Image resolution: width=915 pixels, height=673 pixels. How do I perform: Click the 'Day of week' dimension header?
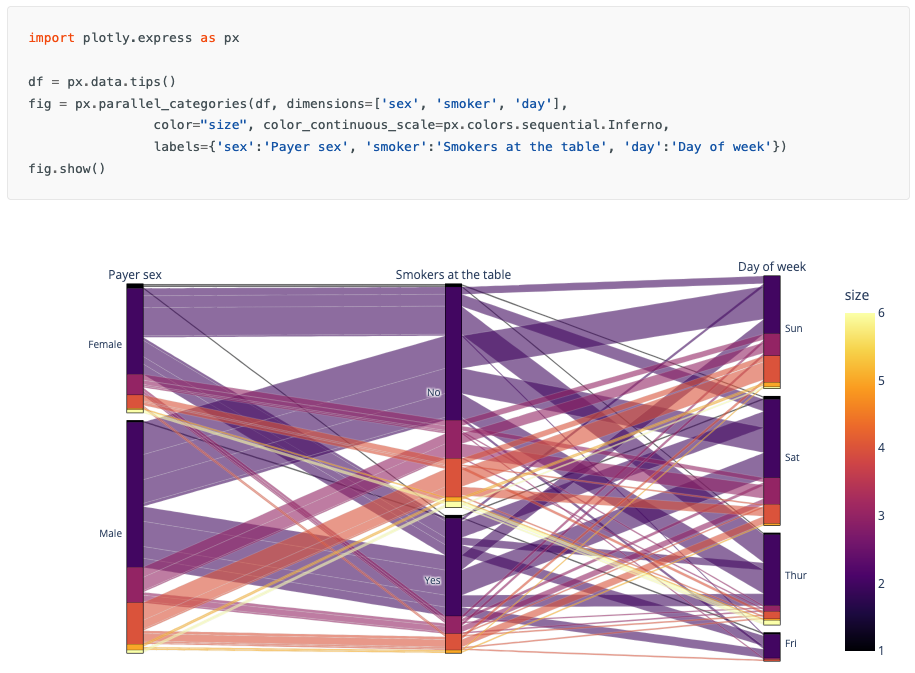click(772, 267)
